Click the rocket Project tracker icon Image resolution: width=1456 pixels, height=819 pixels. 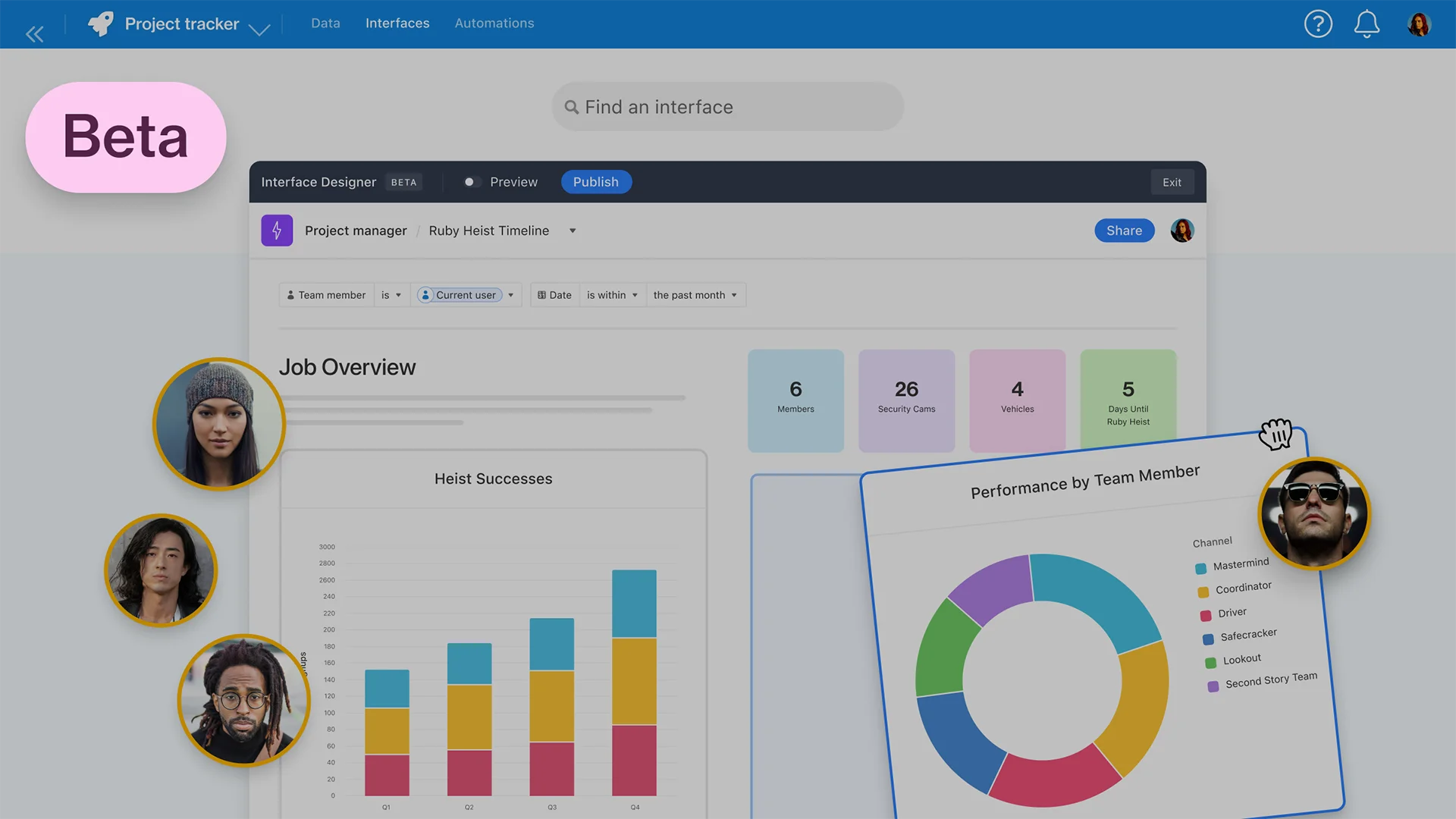pos(101,24)
